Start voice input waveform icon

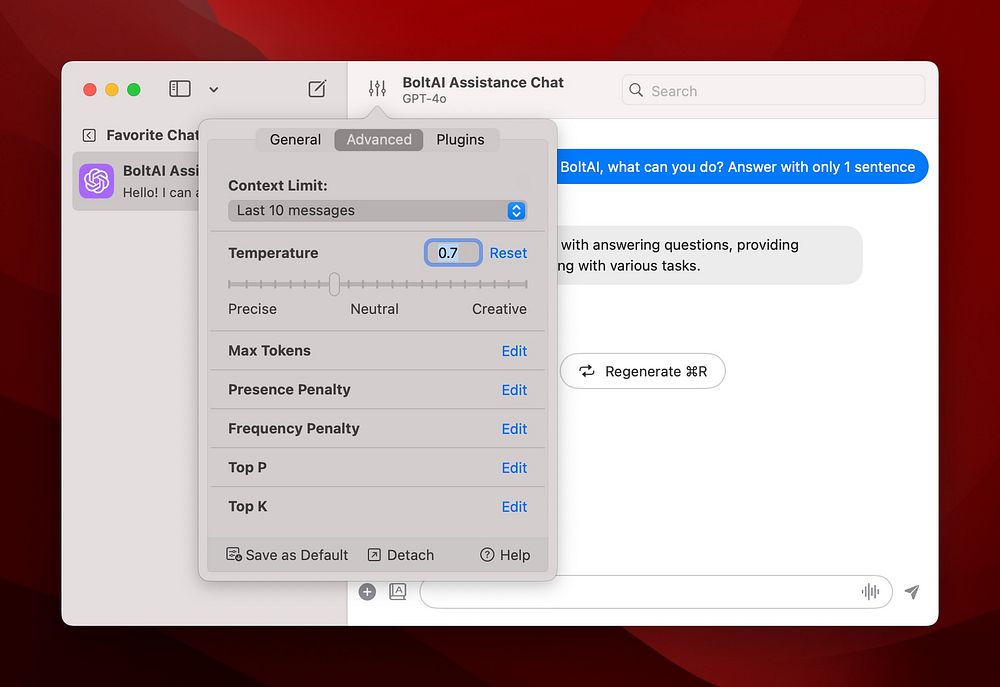(870, 592)
